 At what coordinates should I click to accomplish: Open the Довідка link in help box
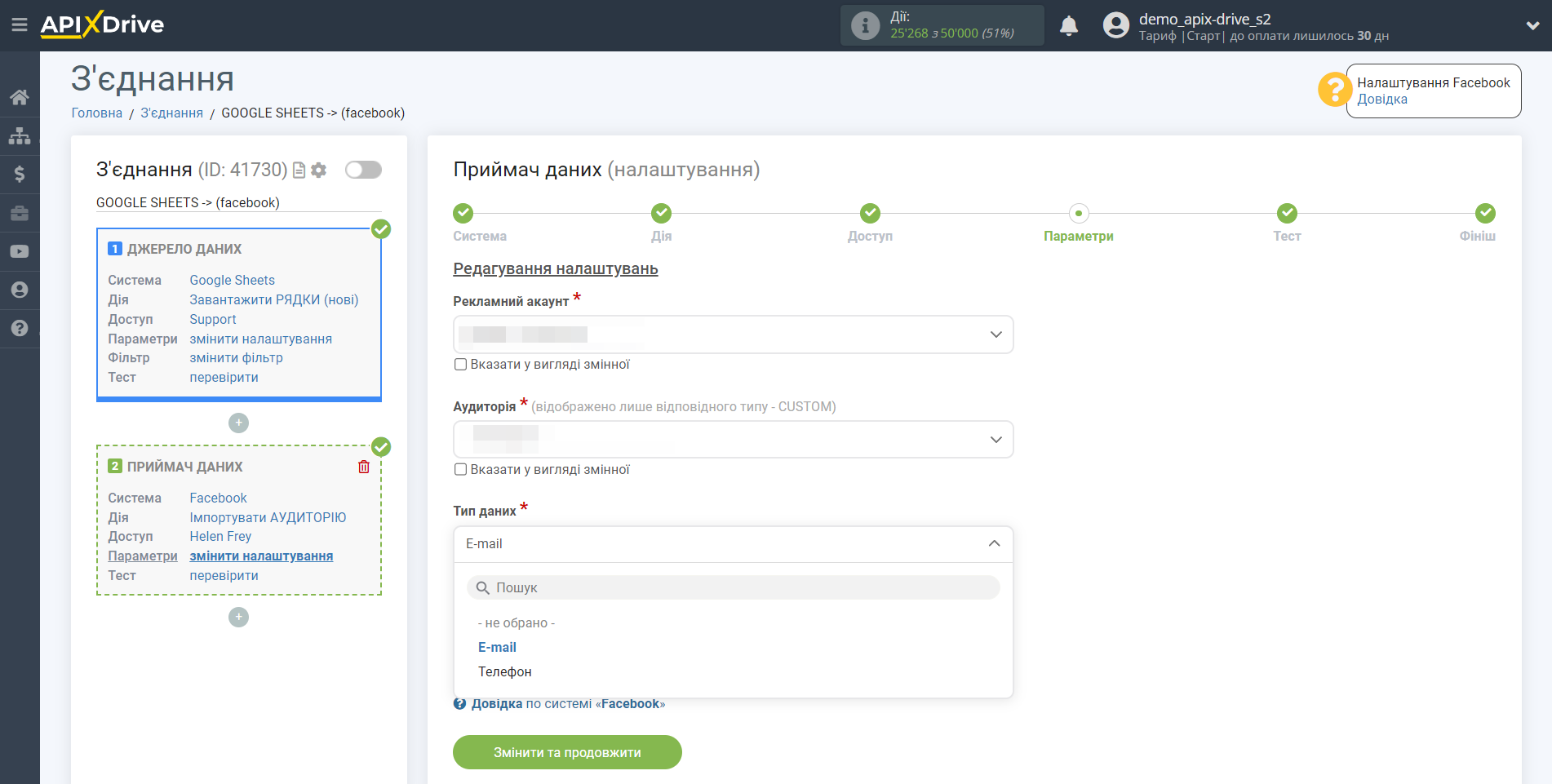point(1382,100)
